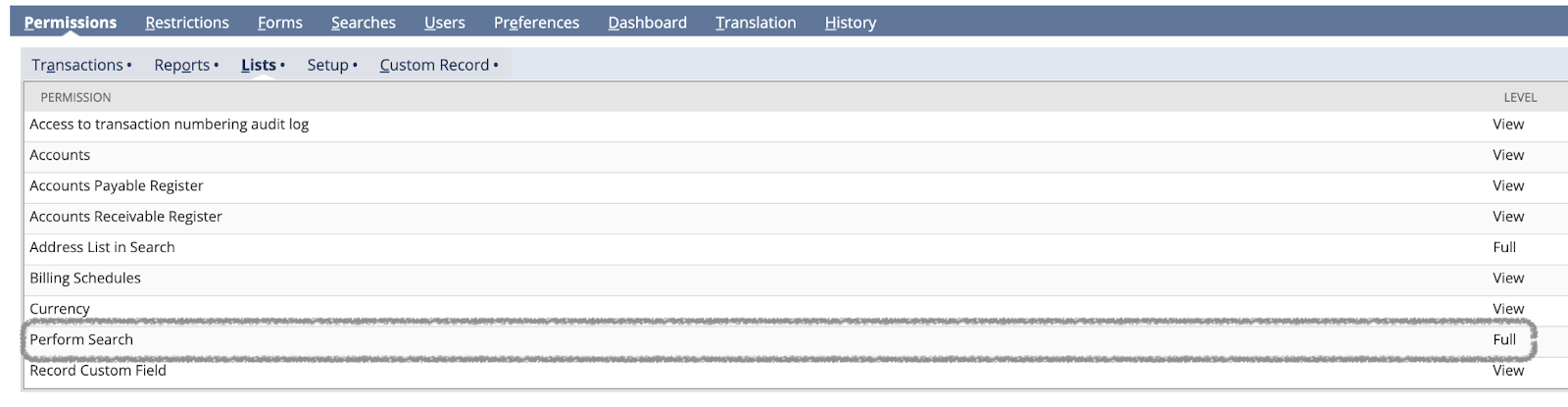The image size is (1568, 407).
Task: Click the LEVEL column header
Action: [x=1520, y=97]
